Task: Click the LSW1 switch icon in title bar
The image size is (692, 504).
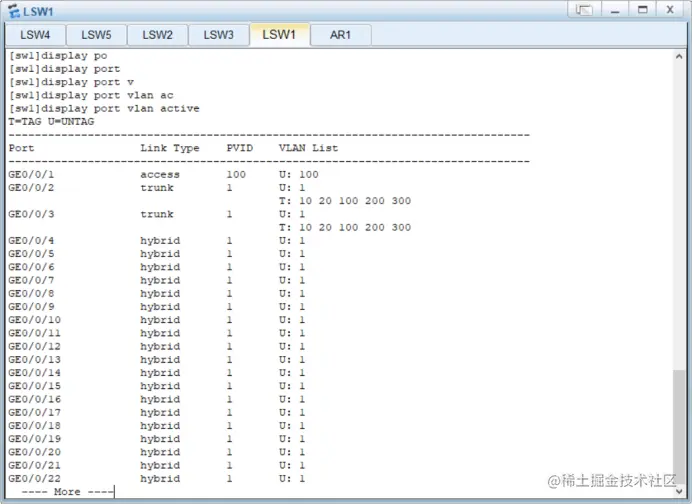Action: (14, 11)
